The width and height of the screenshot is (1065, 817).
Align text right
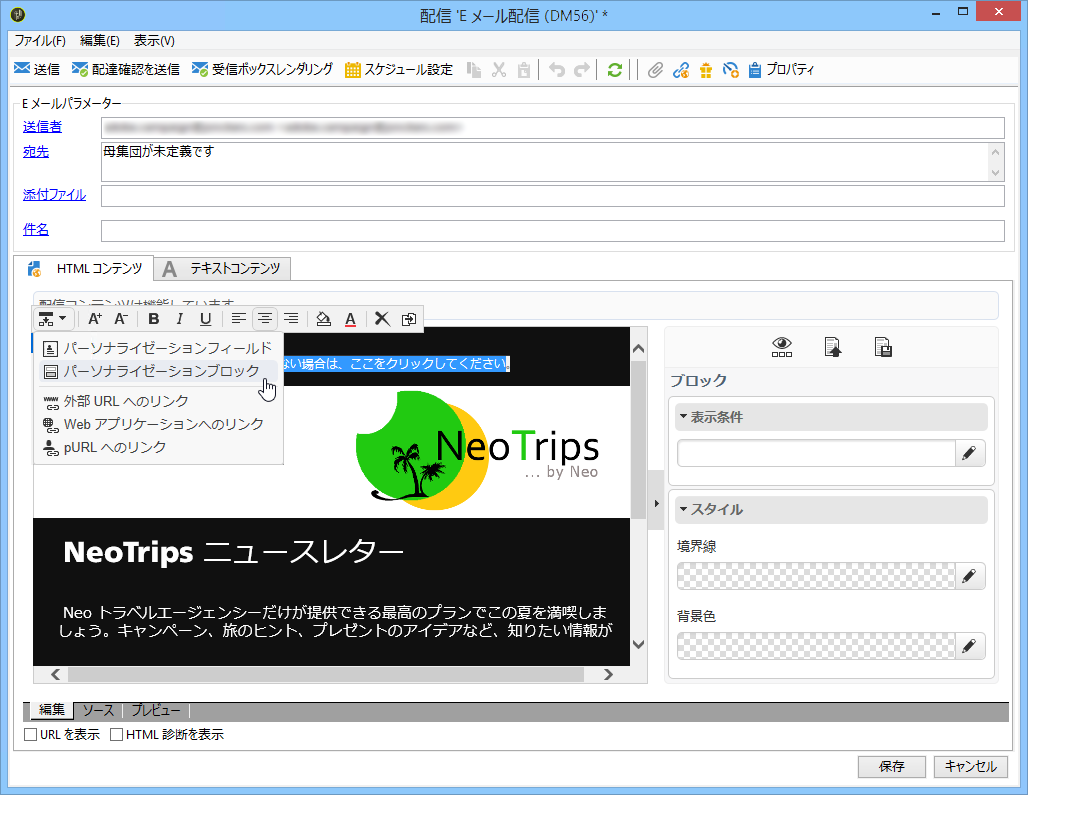click(291, 319)
